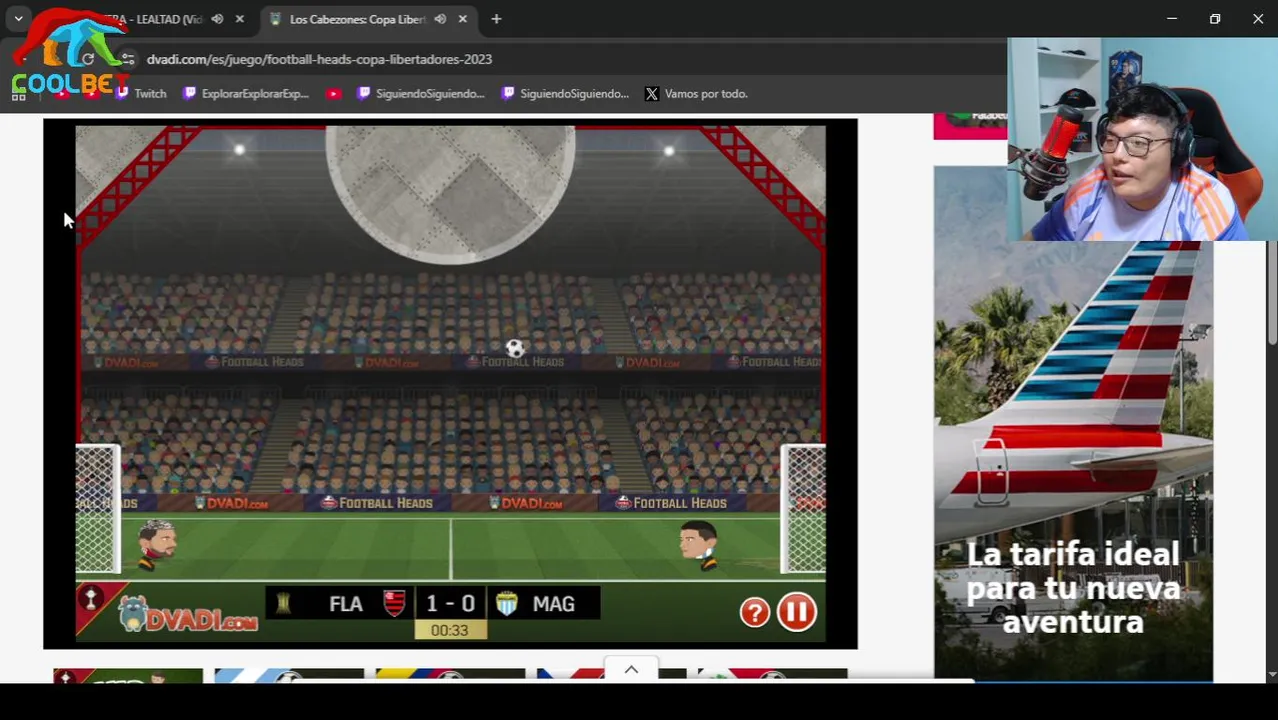This screenshot has width=1278, height=720.
Task: Open the second SiguiendoSiguiendo... bookmark
Action: pyautogui.click(x=564, y=93)
